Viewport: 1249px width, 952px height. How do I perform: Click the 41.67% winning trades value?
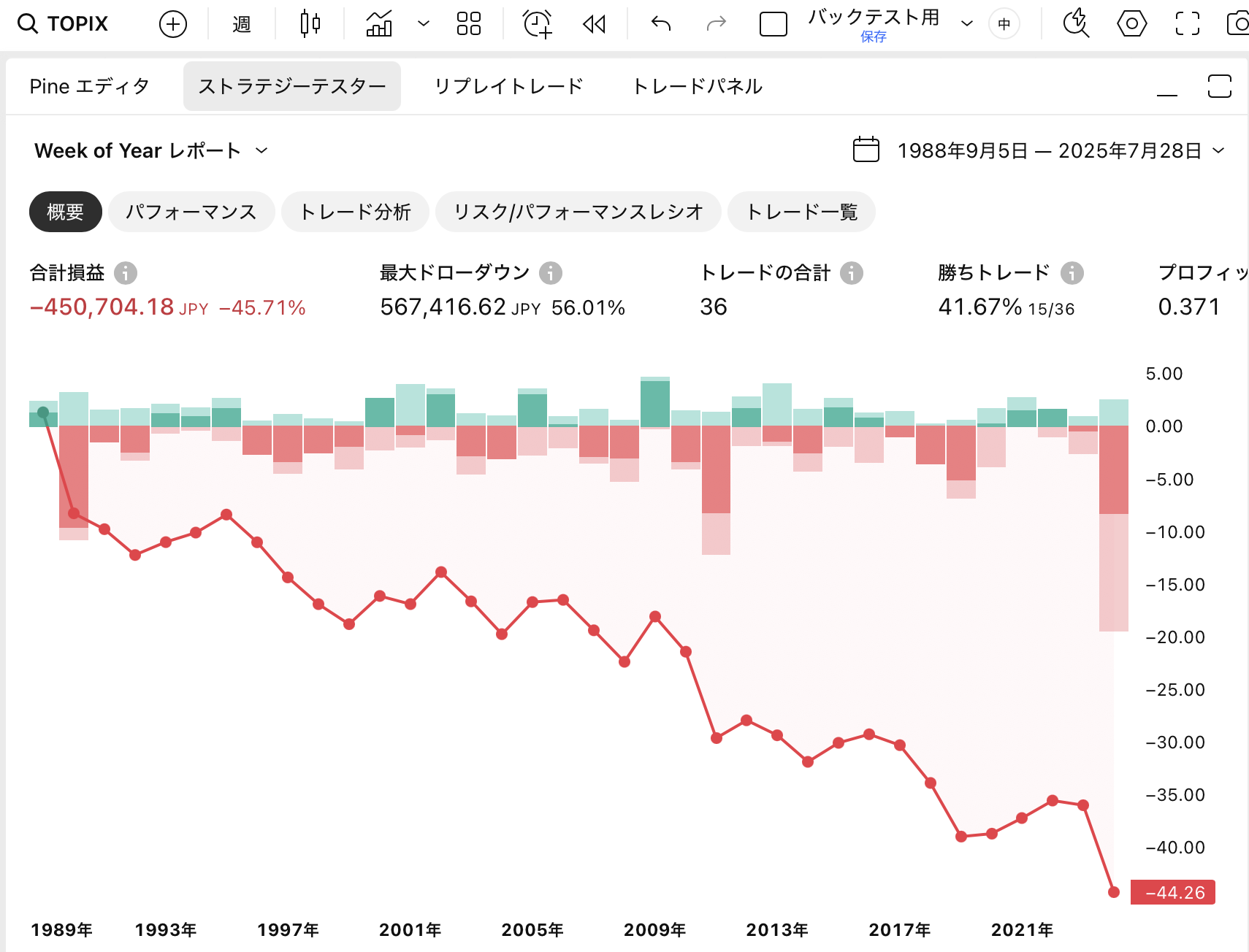[979, 307]
